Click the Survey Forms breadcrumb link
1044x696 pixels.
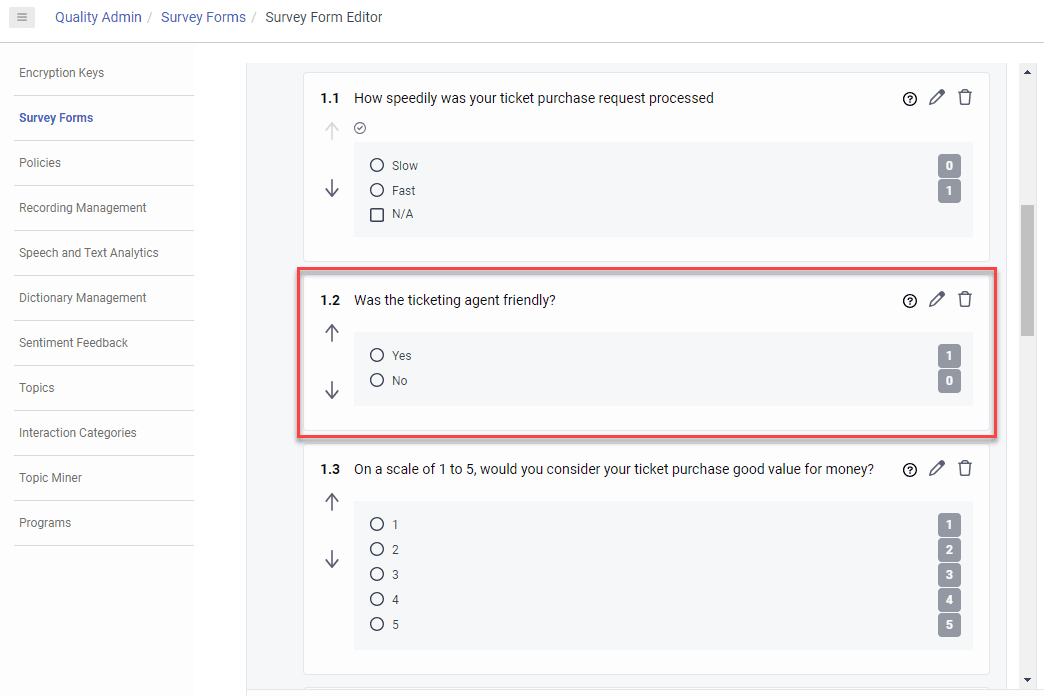tap(203, 17)
